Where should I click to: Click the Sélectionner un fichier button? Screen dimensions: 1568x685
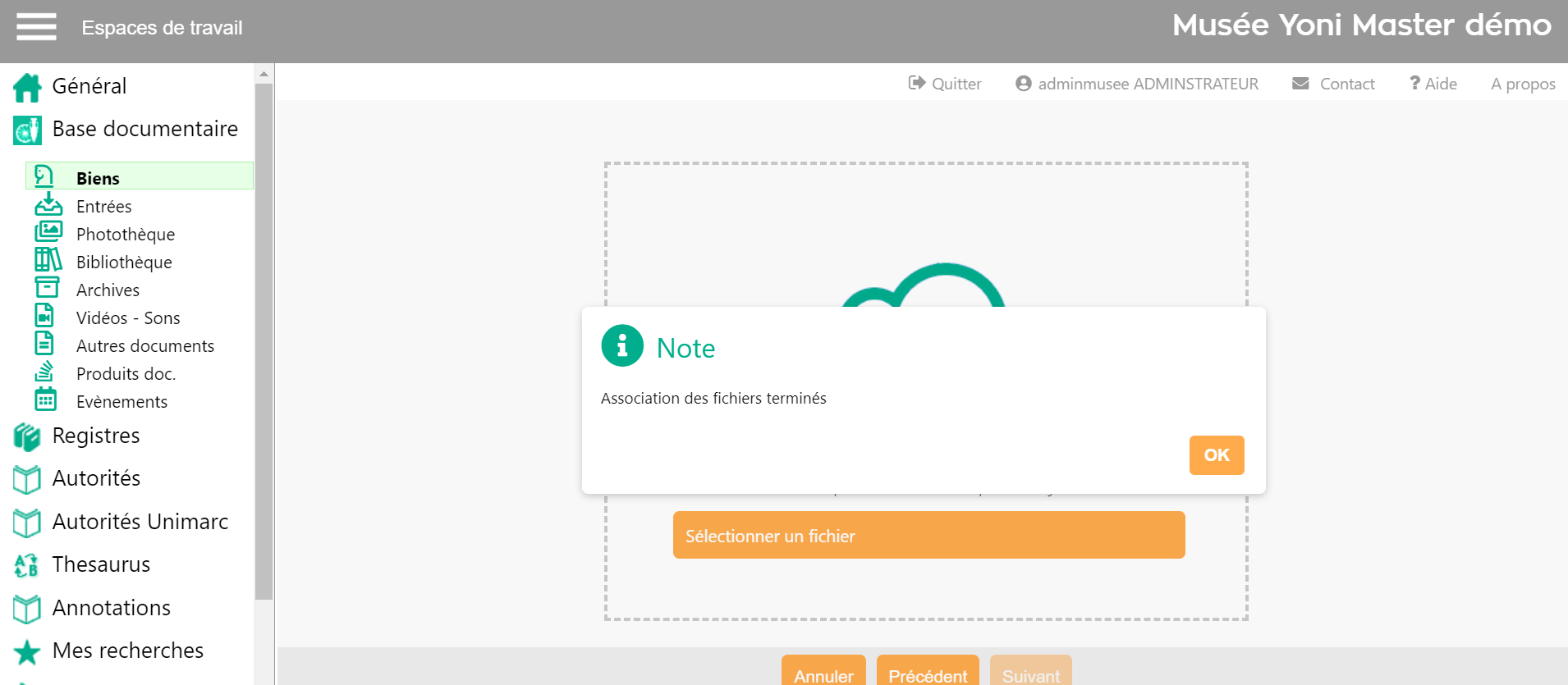[928, 536]
